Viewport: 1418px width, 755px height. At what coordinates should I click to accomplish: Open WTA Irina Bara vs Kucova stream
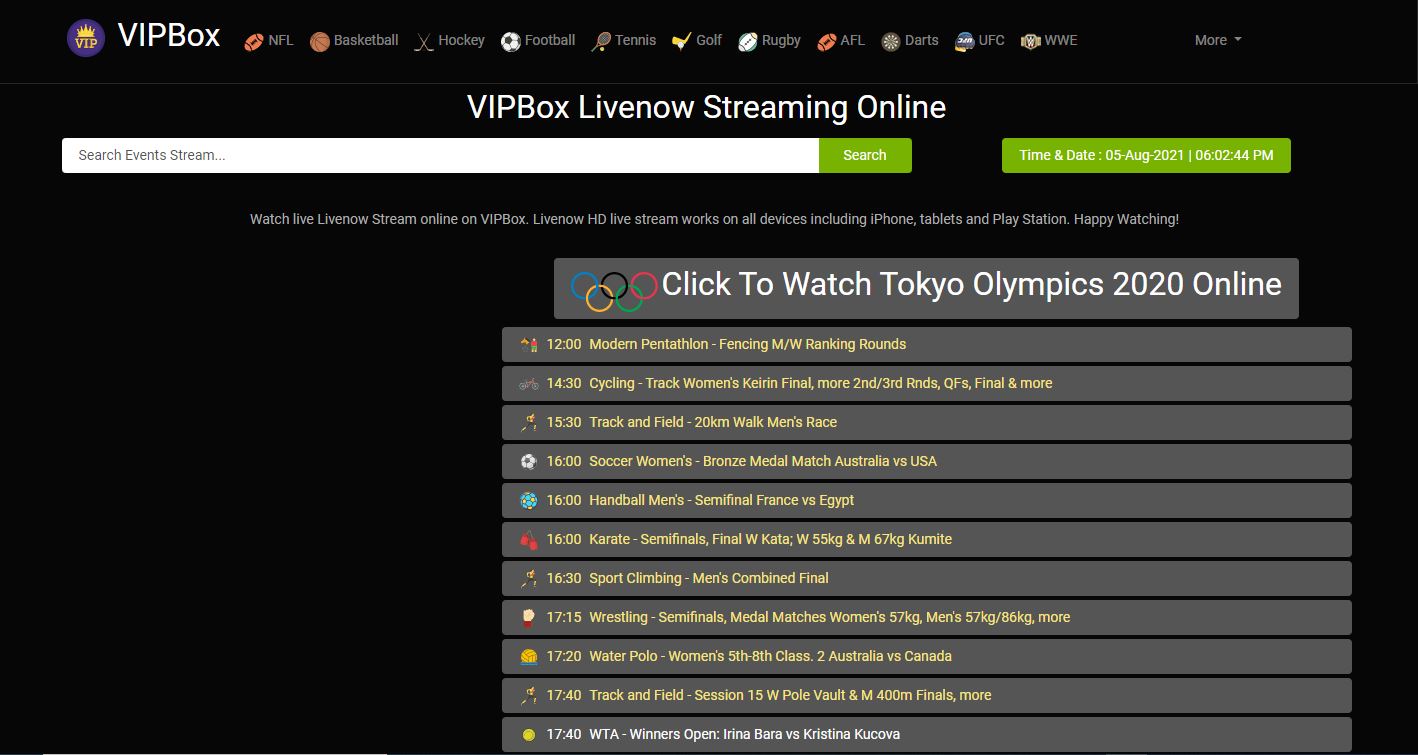point(926,734)
